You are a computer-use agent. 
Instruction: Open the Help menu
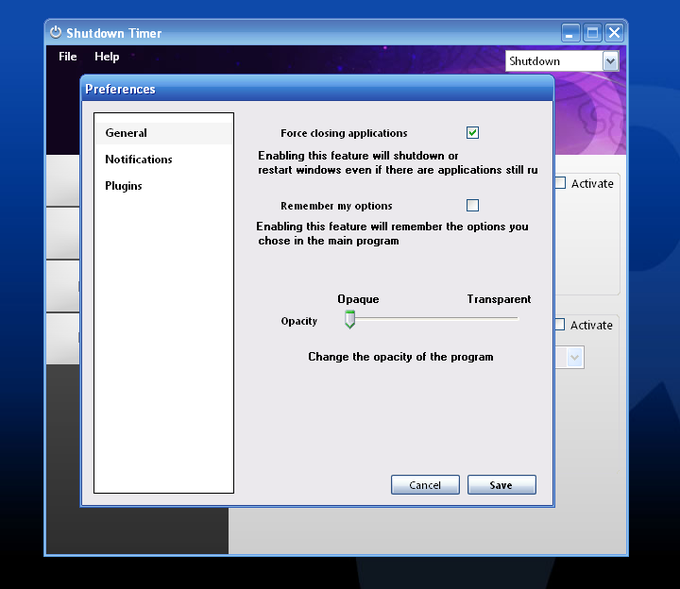click(107, 56)
